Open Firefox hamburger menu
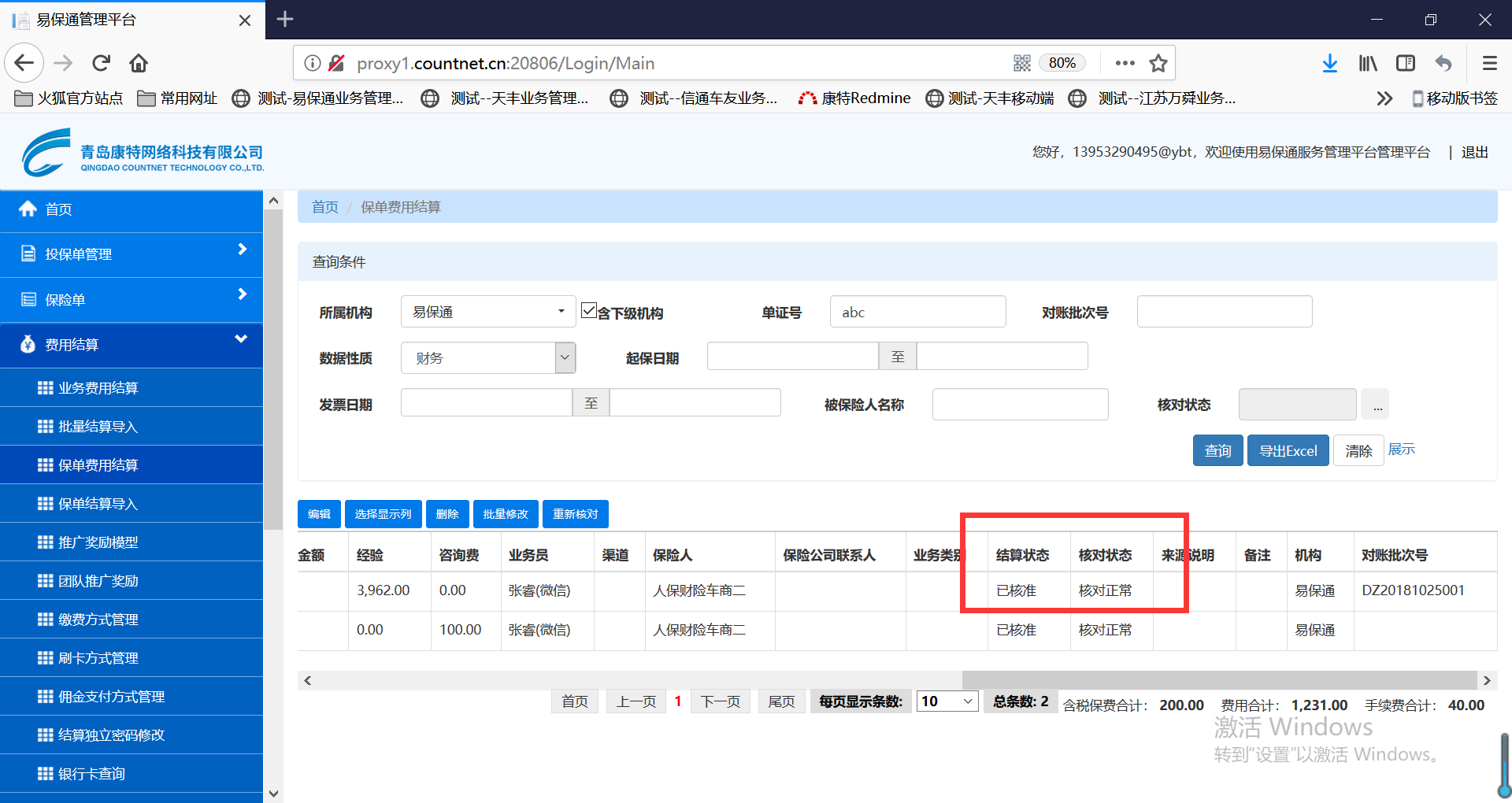The height and width of the screenshot is (803, 1512). (x=1489, y=63)
